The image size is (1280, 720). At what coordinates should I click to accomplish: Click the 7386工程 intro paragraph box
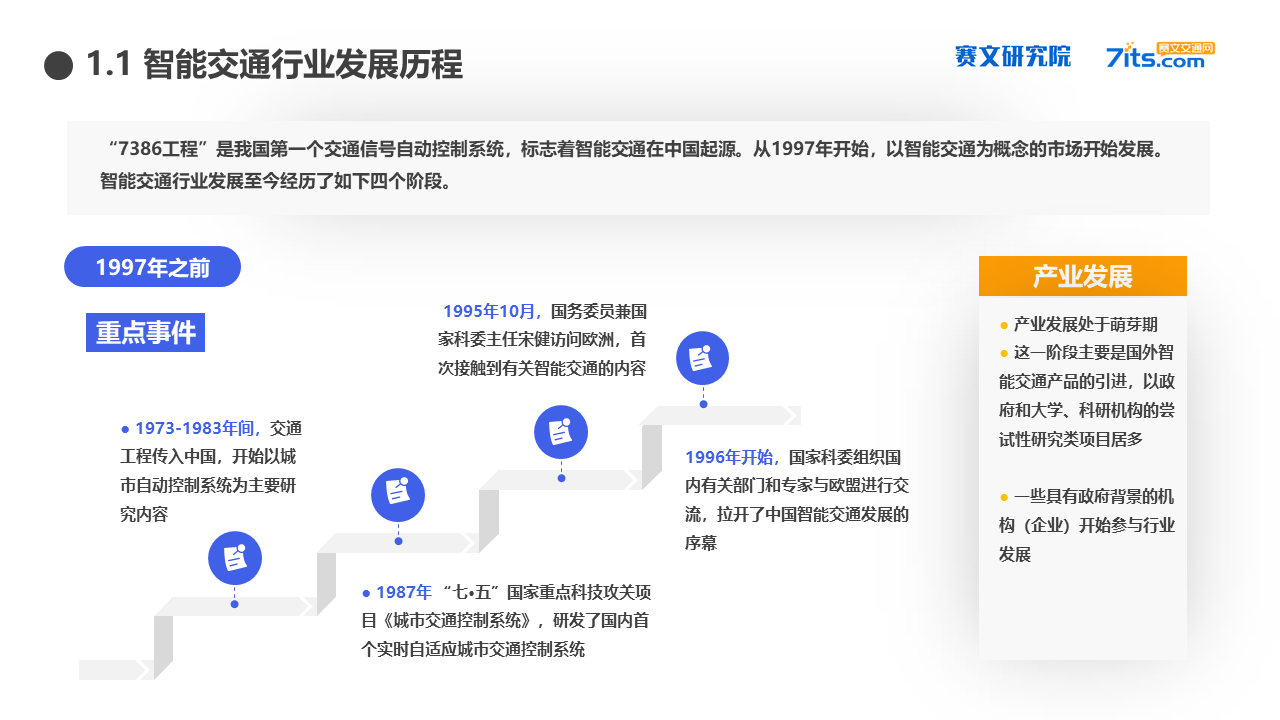[x=638, y=167]
